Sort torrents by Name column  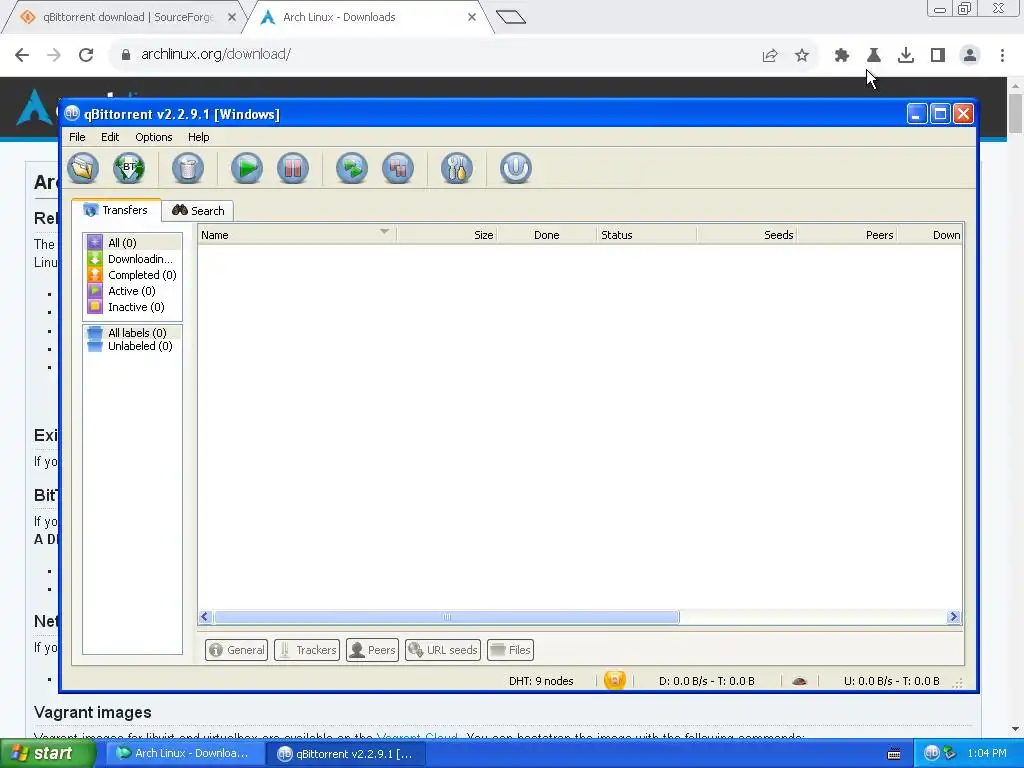click(x=296, y=234)
